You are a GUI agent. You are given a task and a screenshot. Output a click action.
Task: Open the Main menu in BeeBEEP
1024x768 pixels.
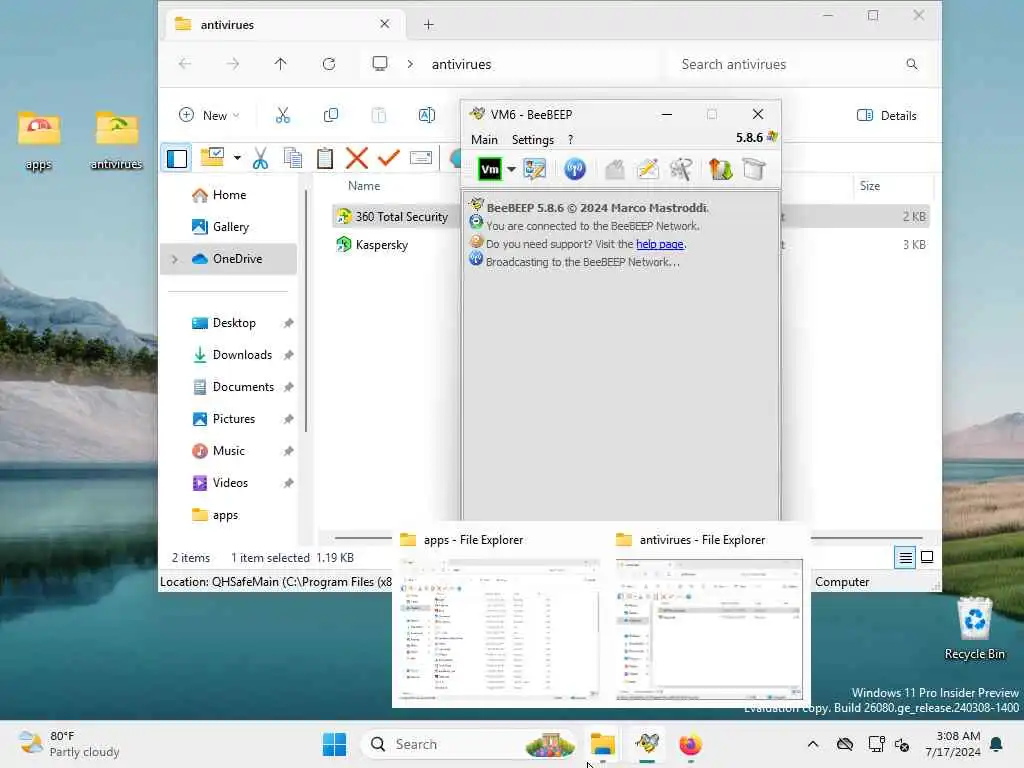(484, 139)
